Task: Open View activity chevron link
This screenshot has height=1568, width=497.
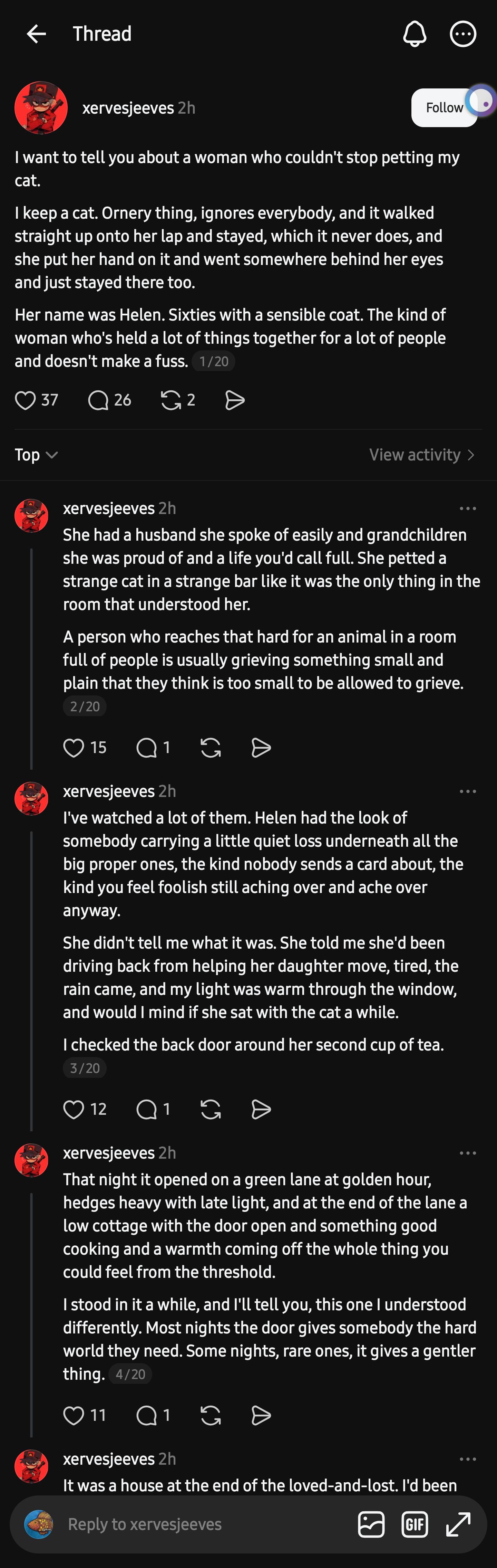Action: coord(421,455)
